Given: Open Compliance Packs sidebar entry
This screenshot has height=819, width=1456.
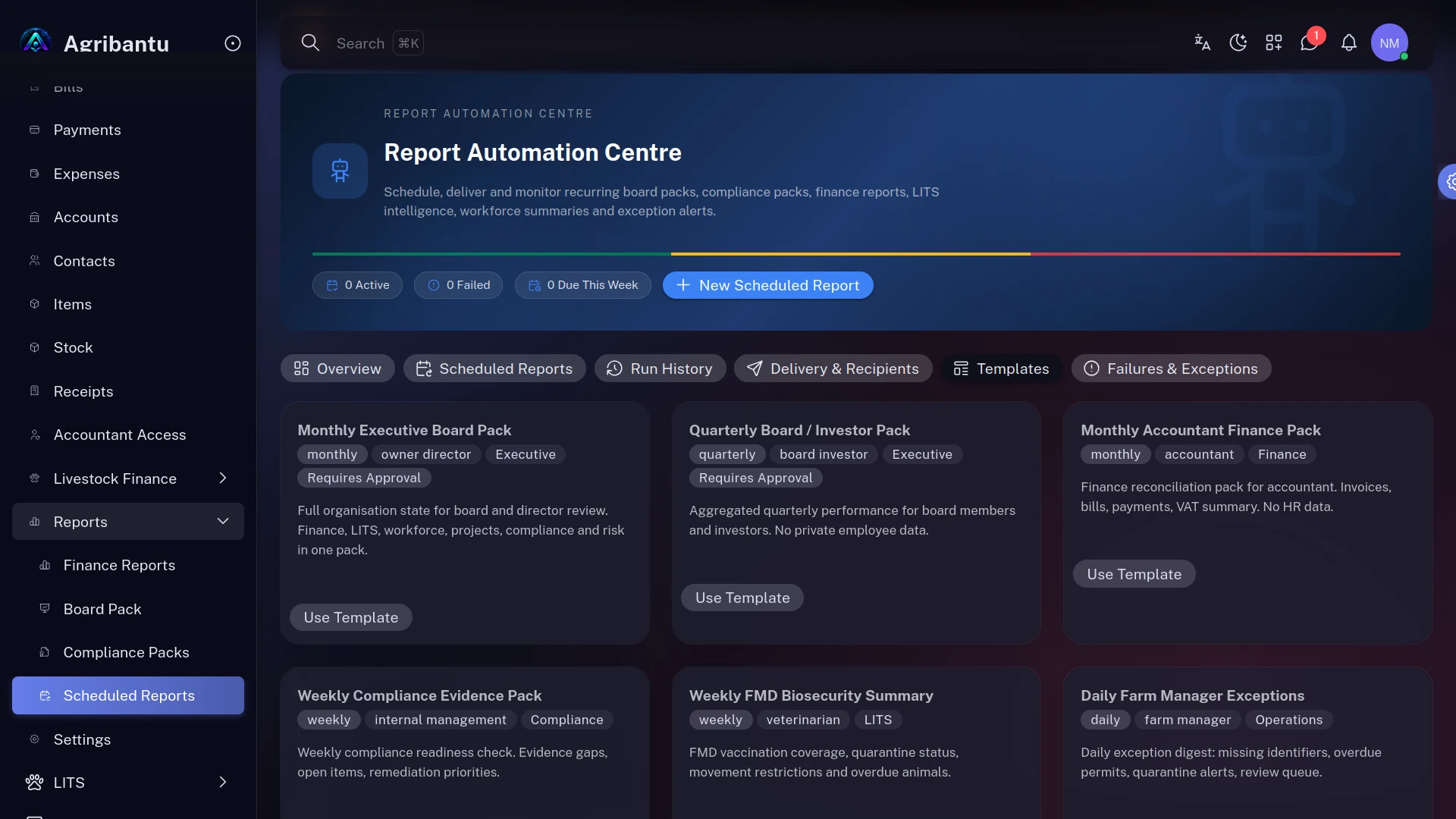Looking at the screenshot, I should [x=128, y=652].
